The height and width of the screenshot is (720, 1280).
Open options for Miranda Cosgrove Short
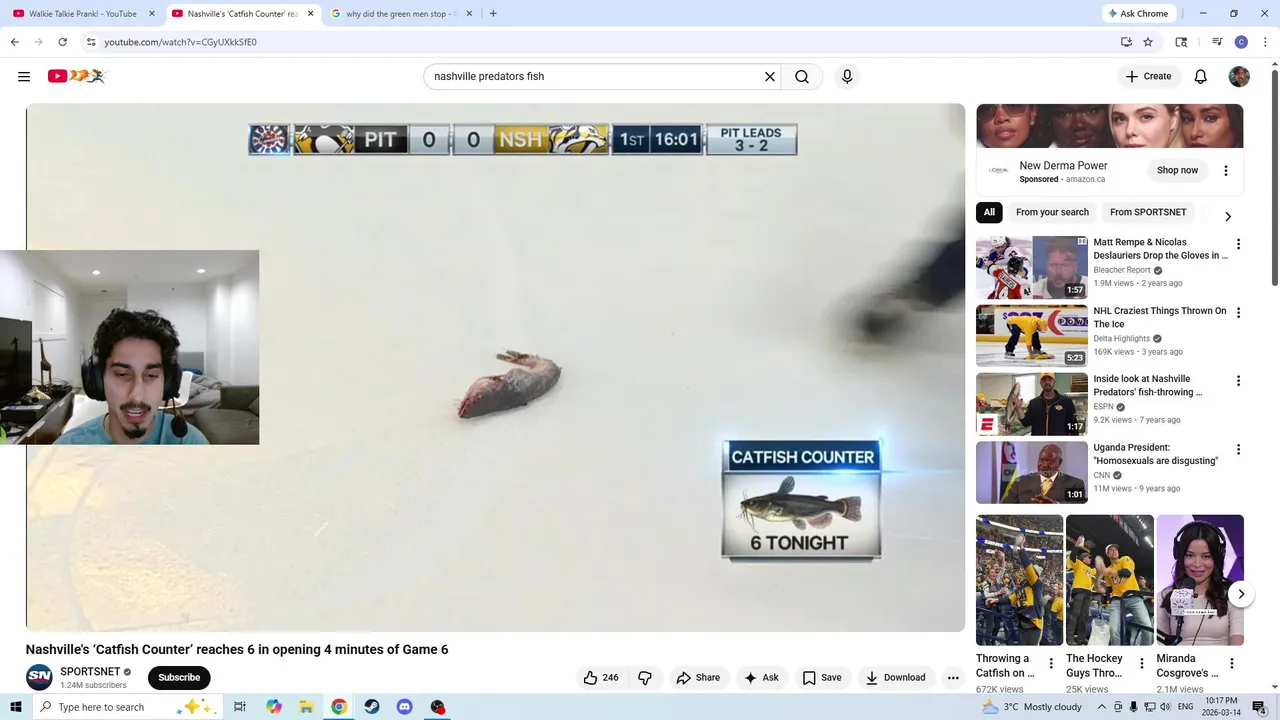pyautogui.click(x=1232, y=663)
